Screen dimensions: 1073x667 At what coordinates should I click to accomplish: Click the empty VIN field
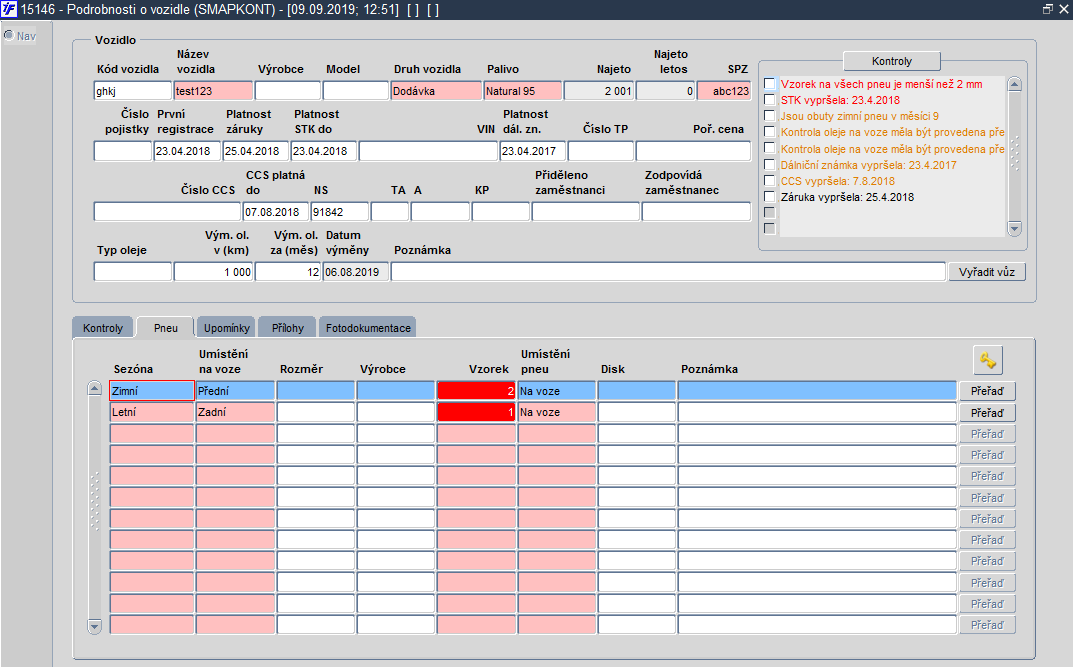(x=428, y=151)
